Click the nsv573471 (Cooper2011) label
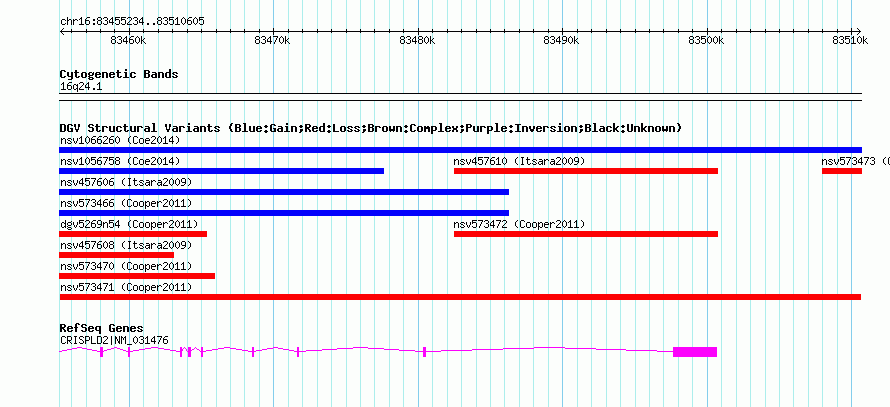 coord(126,287)
